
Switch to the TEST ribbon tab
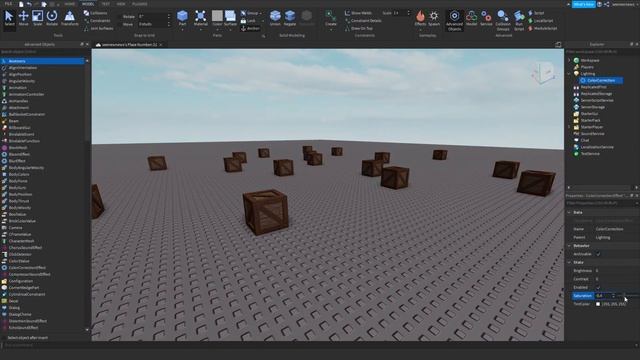[105, 4]
